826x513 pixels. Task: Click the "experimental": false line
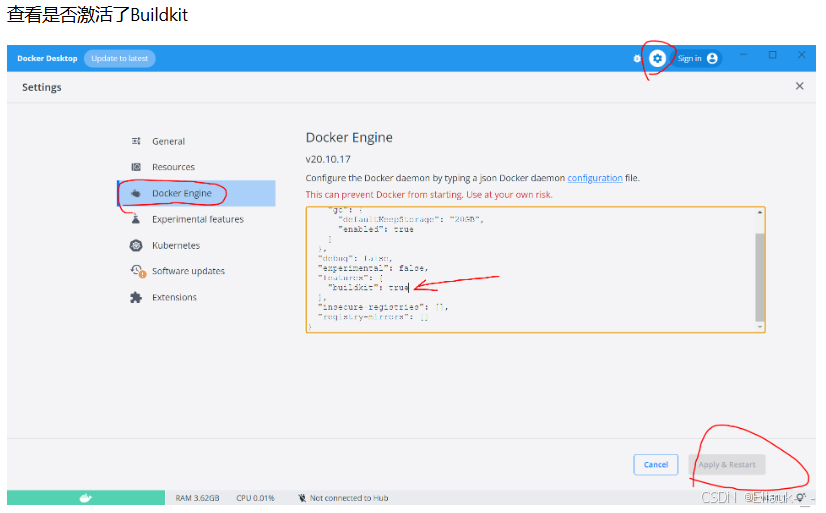pyautogui.click(x=373, y=268)
